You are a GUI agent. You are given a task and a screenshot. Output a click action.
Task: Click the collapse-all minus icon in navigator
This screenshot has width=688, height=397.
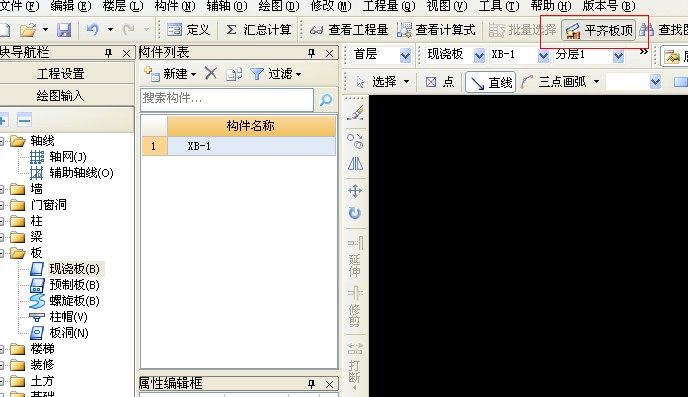25,119
